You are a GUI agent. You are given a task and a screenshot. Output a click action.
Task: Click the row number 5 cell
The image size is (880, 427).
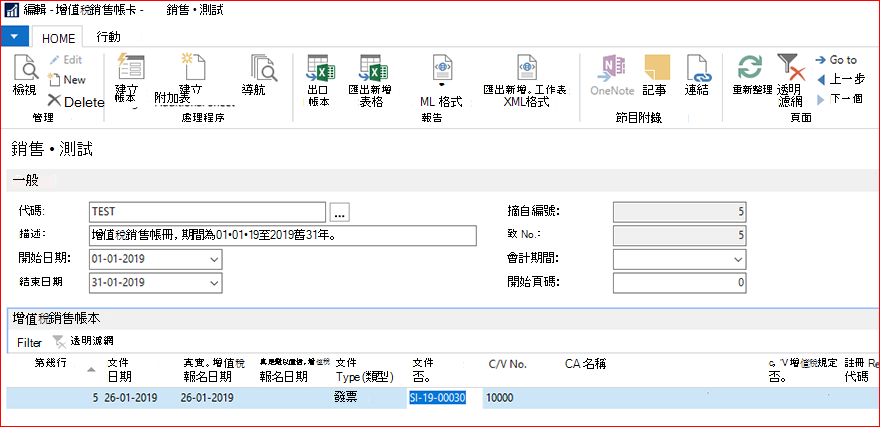95,398
